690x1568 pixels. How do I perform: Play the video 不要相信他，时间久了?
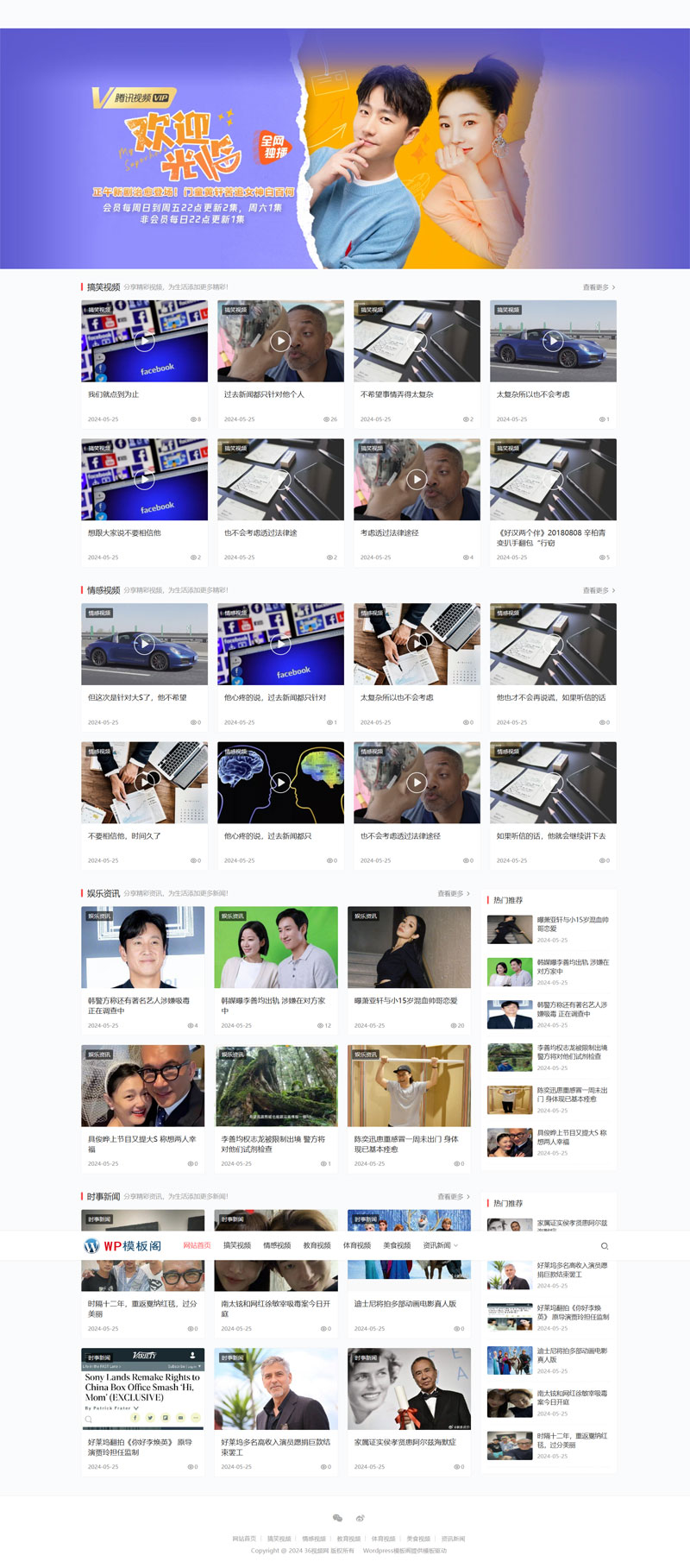pos(144,783)
